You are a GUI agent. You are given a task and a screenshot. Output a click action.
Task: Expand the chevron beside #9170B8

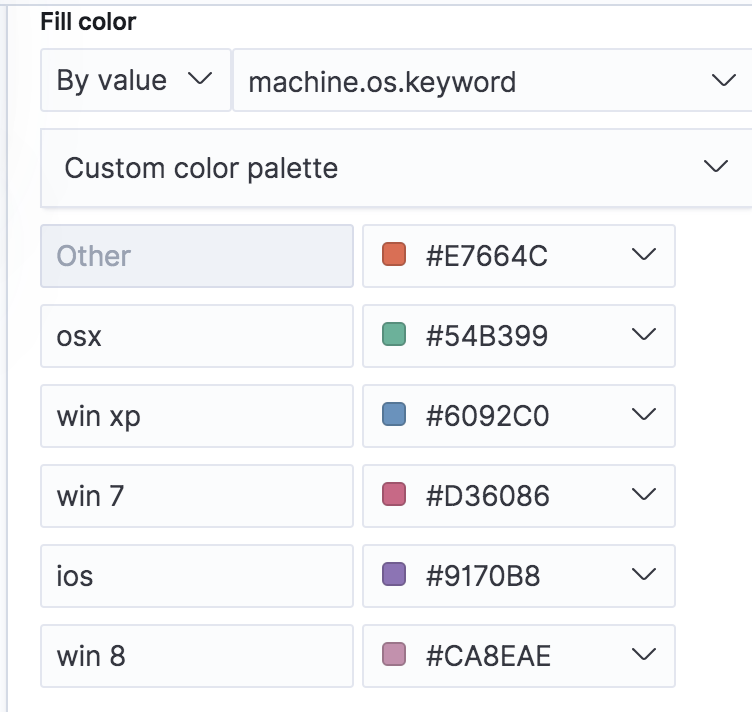click(645, 575)
